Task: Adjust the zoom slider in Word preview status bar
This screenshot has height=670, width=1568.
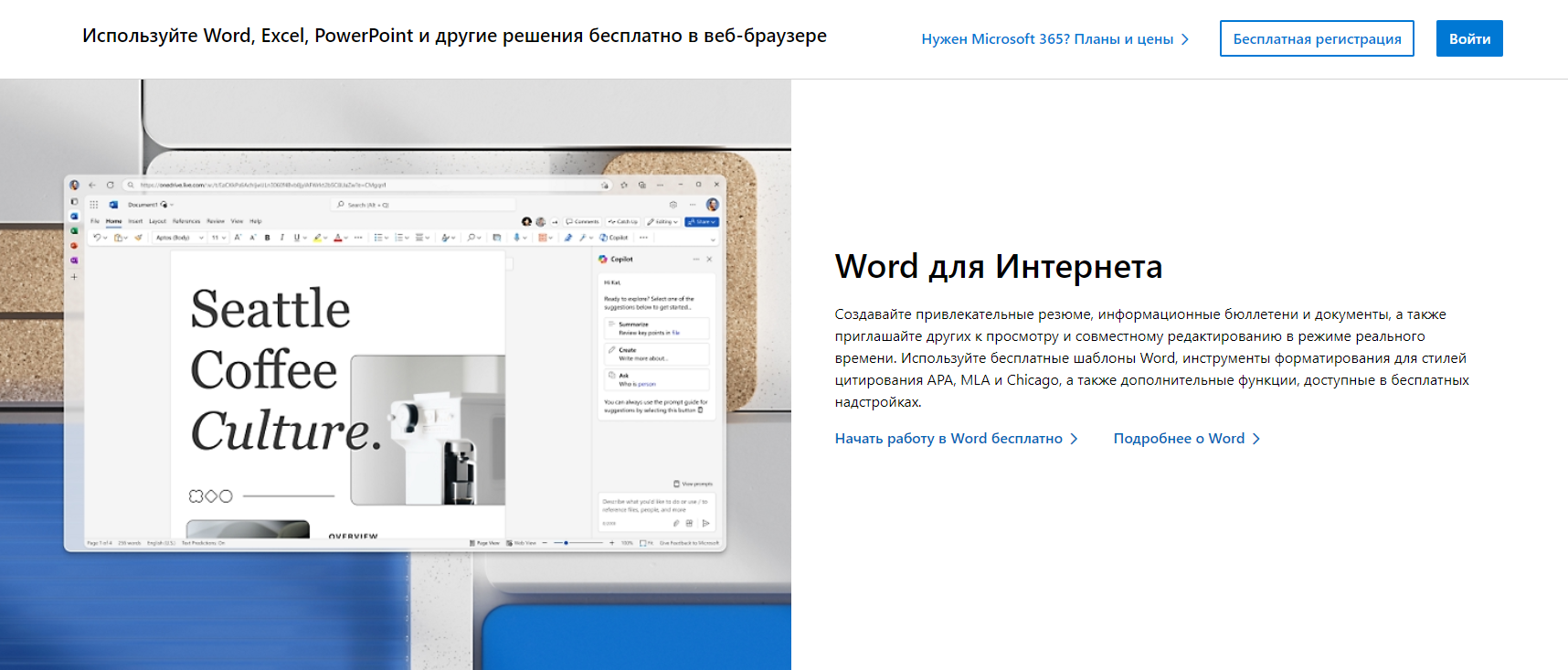Action: (579, 543)
